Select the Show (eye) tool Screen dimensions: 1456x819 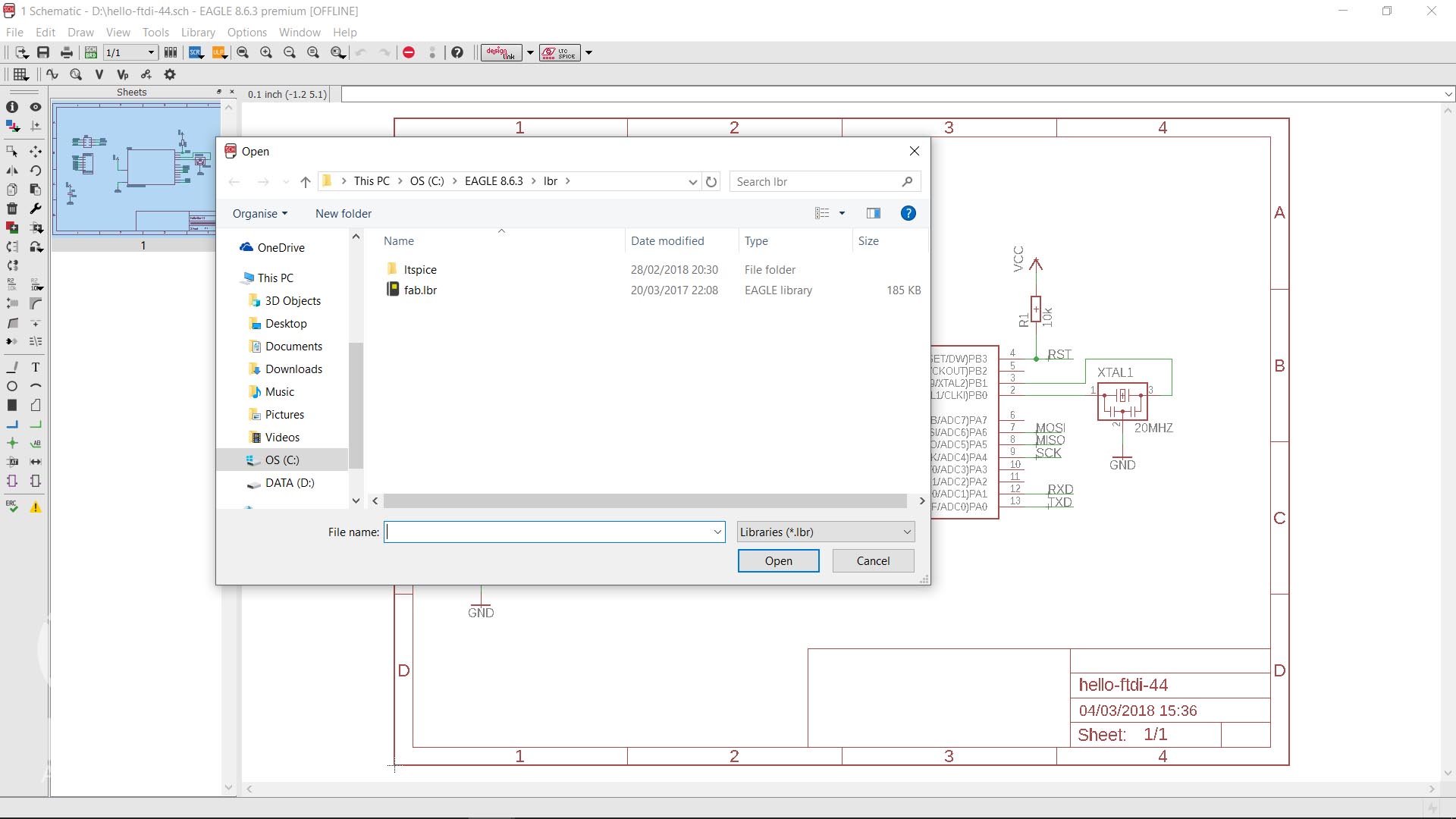(x=36, y=107)
